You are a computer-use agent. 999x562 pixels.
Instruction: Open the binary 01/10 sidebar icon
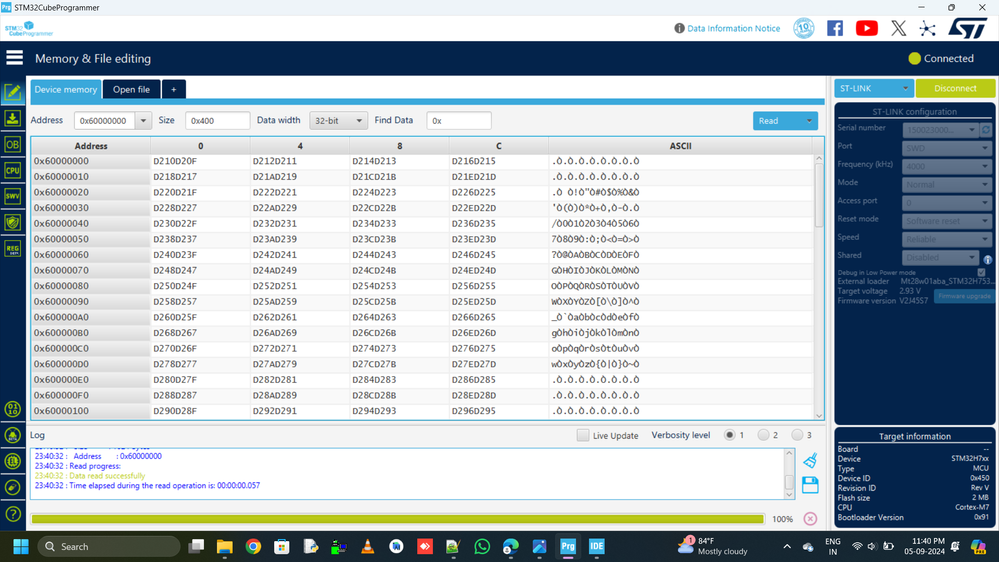[13, 409]
